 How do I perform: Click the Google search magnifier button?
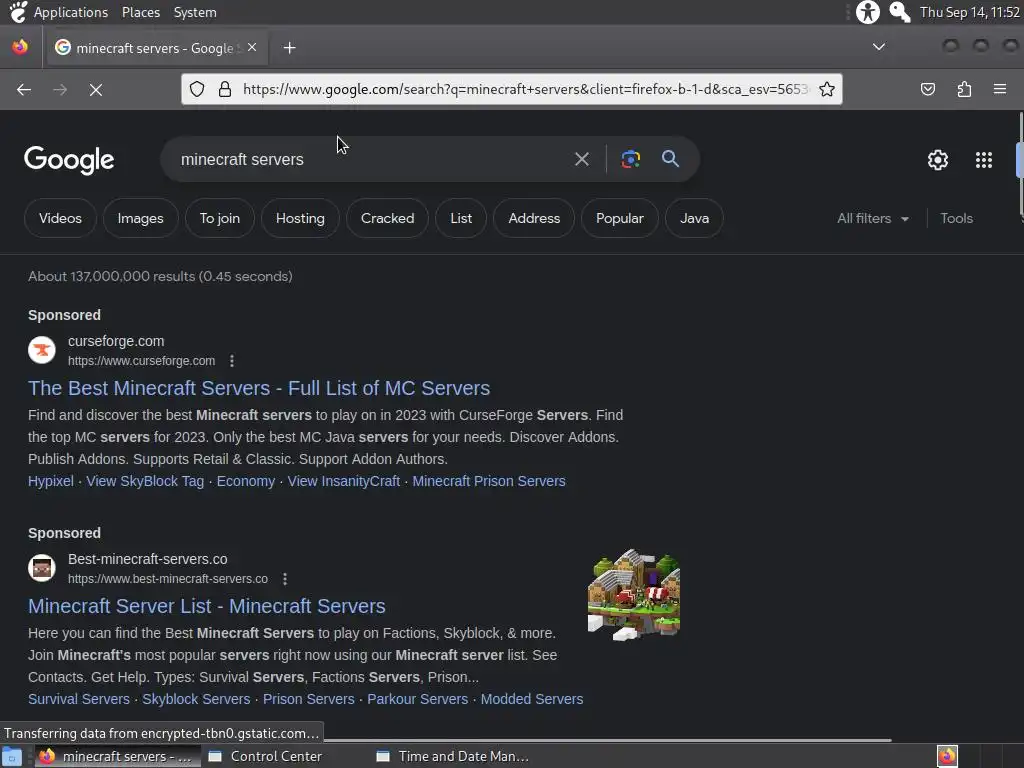pyautogui.click(x=670, y=158)
